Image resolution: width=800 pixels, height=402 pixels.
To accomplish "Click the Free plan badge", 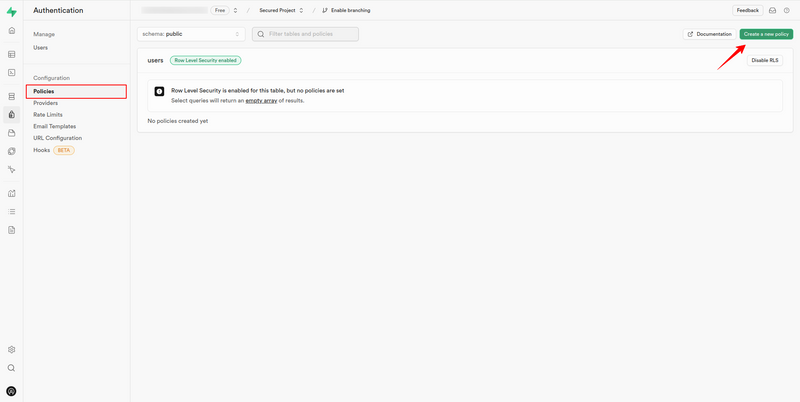I will 220,10.
